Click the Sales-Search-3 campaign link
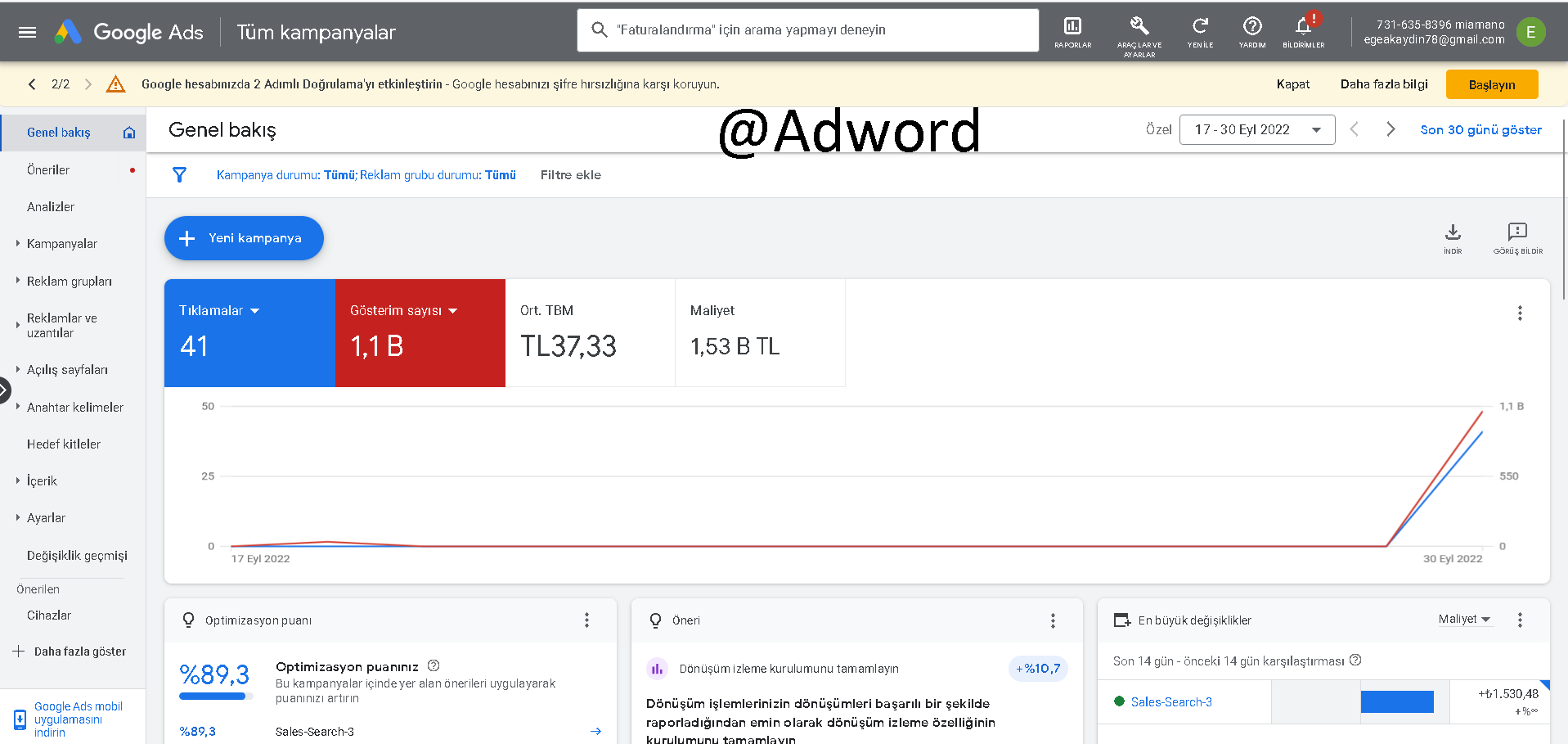Screen dimensions: 1568x744 [1171, 702]
